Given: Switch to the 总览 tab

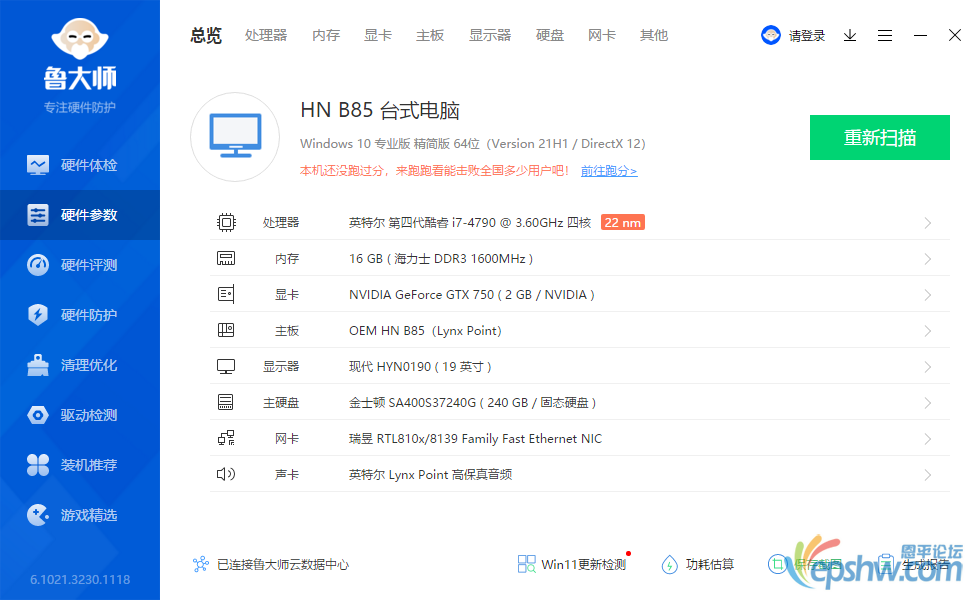Looking at the screenshot, I should (206, 36).
